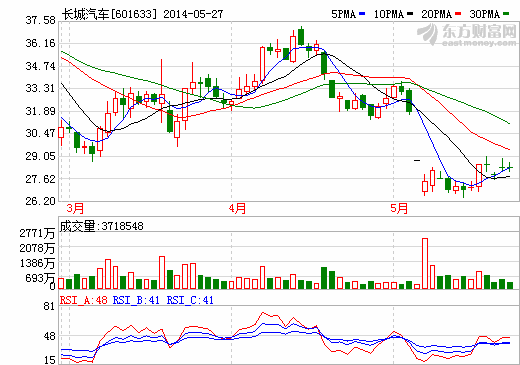Click the 37.58 price axis label
This screenshot has width=520, height=365.
pyautogui.click(x=41, y=20)
